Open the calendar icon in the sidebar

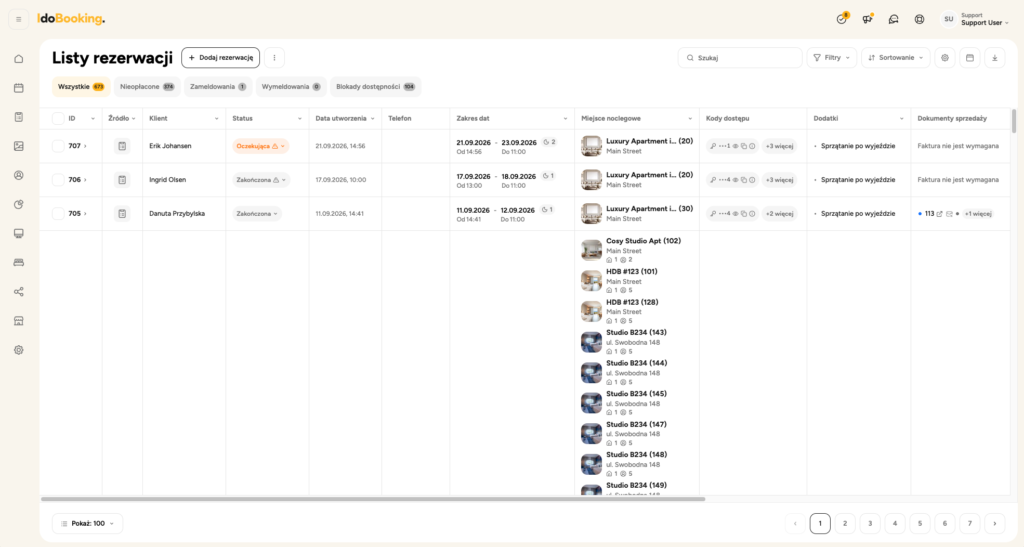[x=19, y=87]
